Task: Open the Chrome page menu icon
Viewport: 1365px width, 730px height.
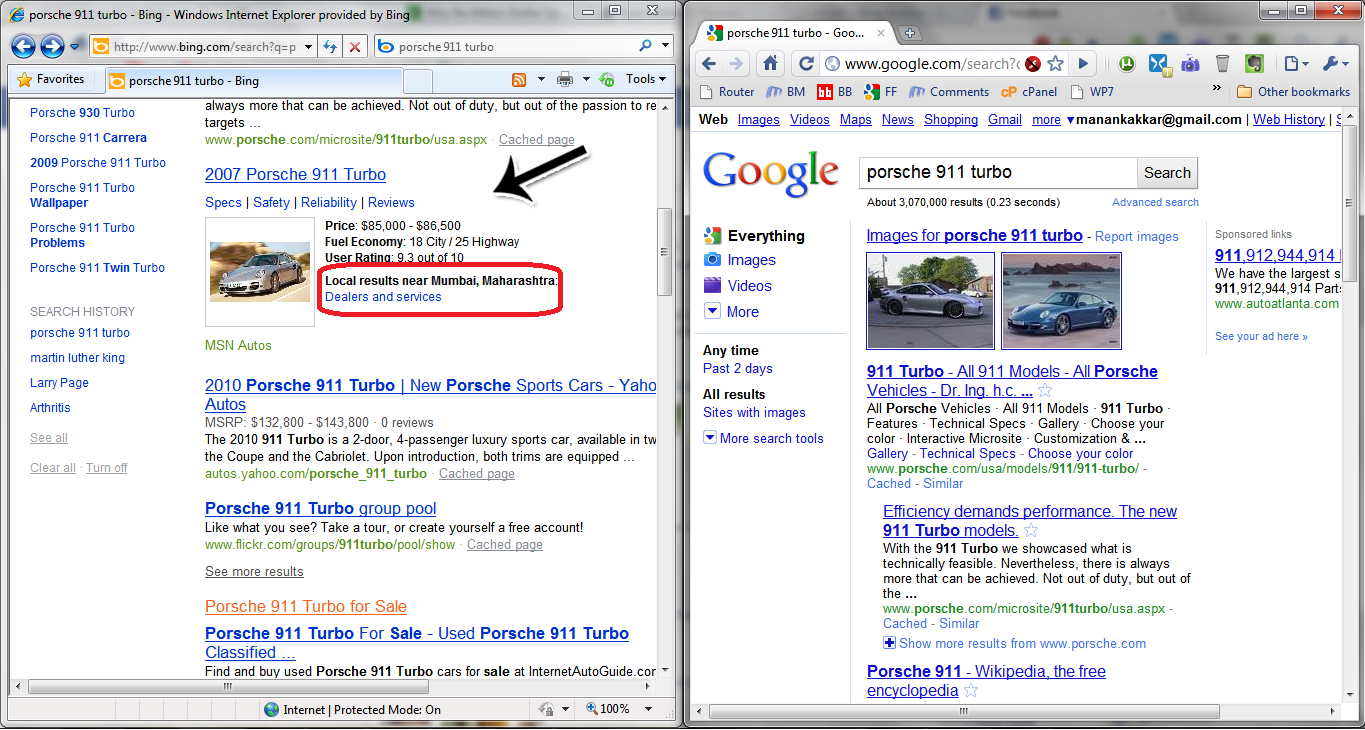Action: pyautogui.click(x=1295, y=64)
